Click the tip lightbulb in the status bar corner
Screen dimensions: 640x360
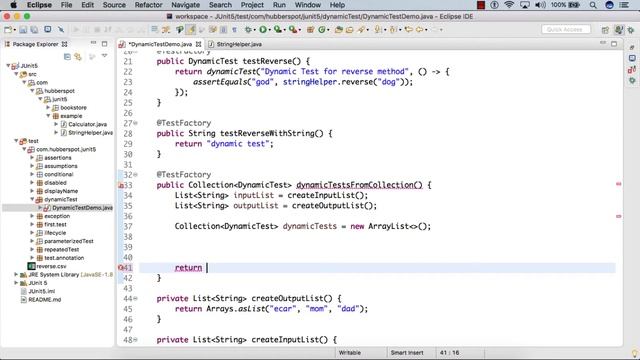tap(634, 353)
